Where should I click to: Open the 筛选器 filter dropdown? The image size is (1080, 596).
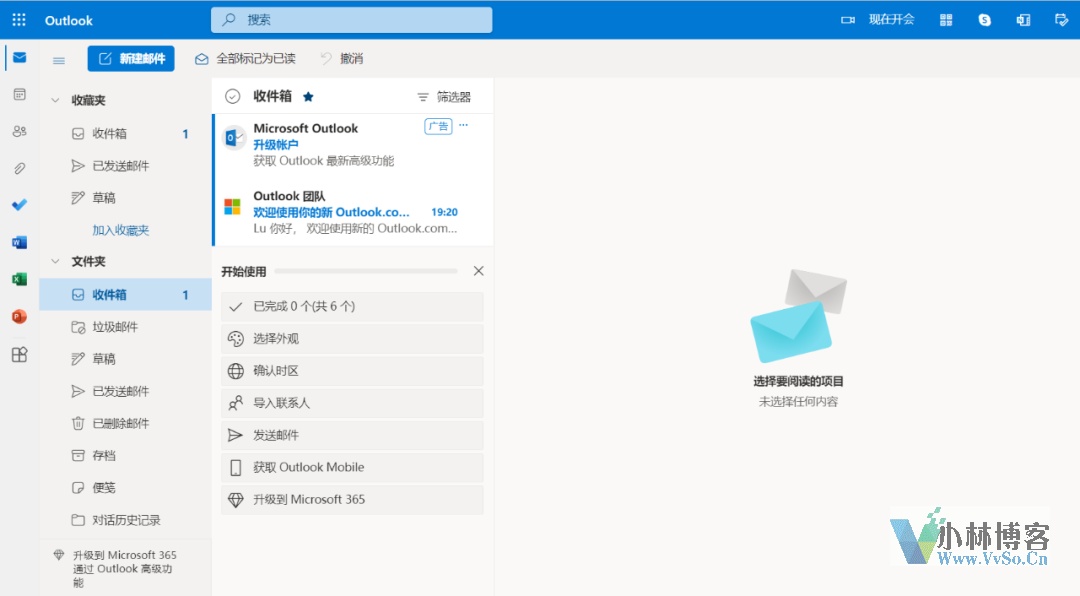click(x=444, y=97)
